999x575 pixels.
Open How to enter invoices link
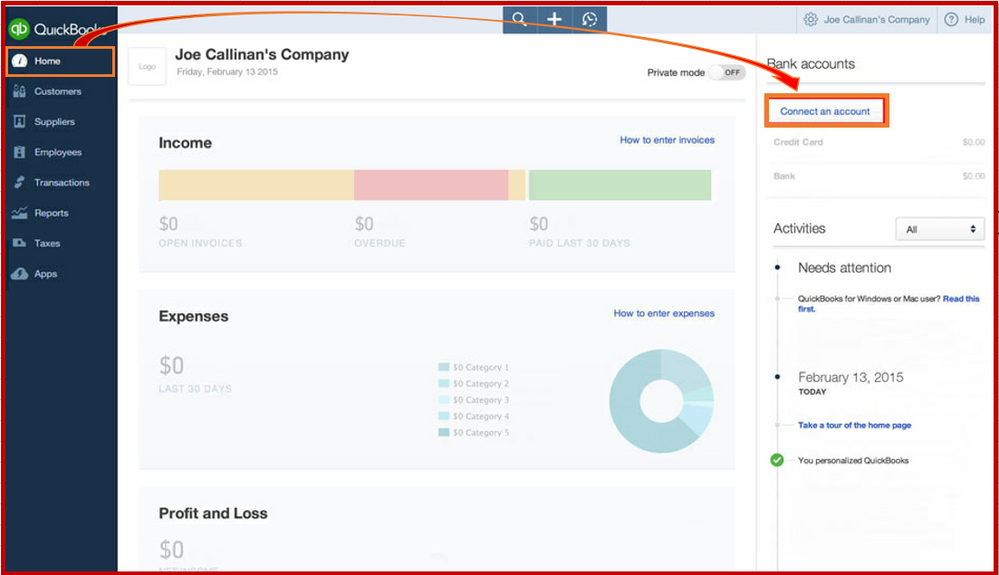click(x=667, y=140)
